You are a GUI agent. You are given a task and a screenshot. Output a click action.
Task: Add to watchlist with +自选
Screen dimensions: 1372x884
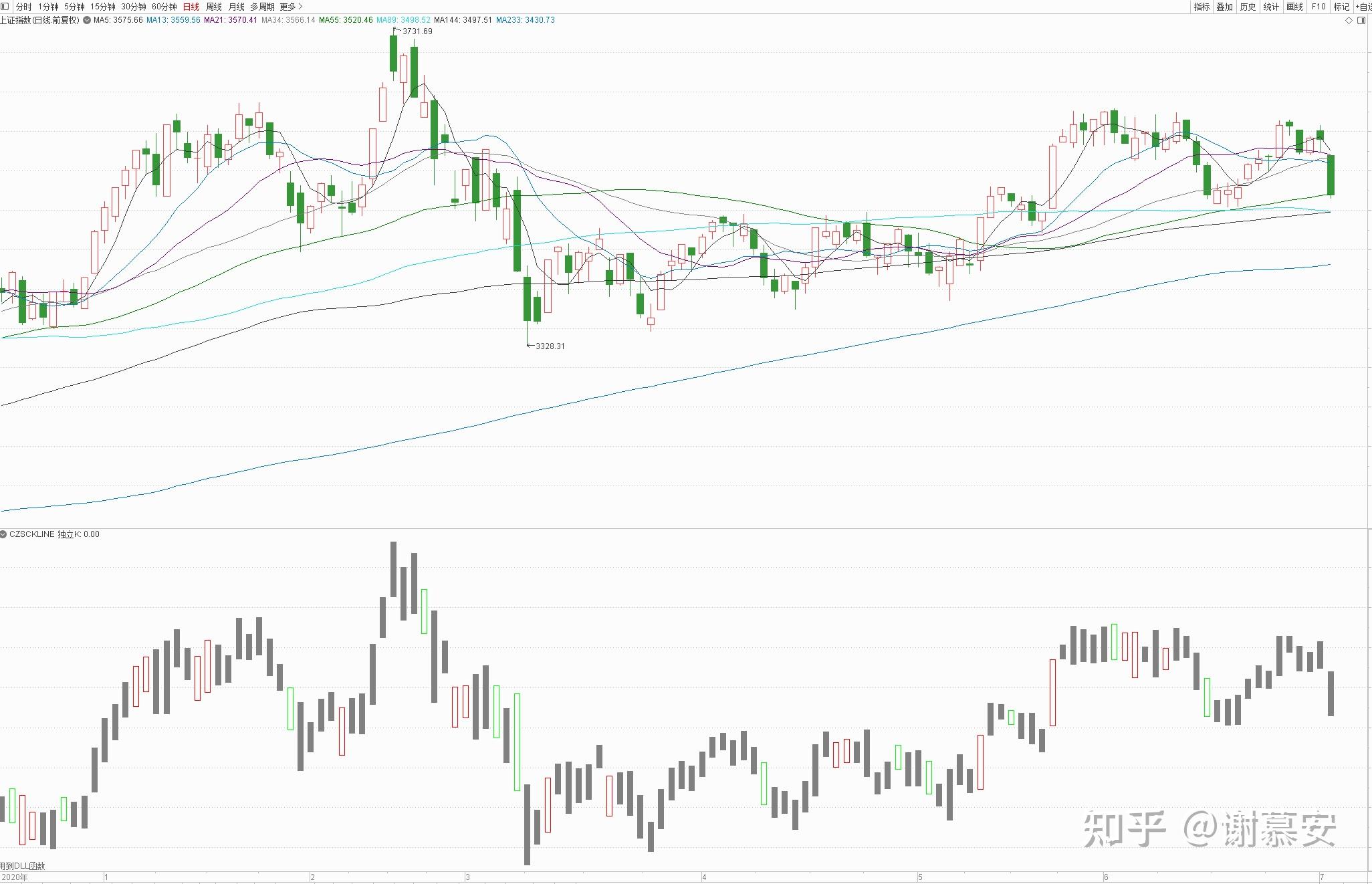[1363, 7]
